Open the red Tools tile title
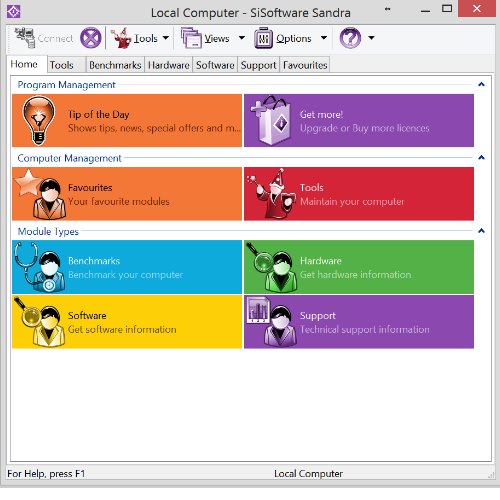The height and width of the screenshot is (500, 500). (x=312, y=188)
